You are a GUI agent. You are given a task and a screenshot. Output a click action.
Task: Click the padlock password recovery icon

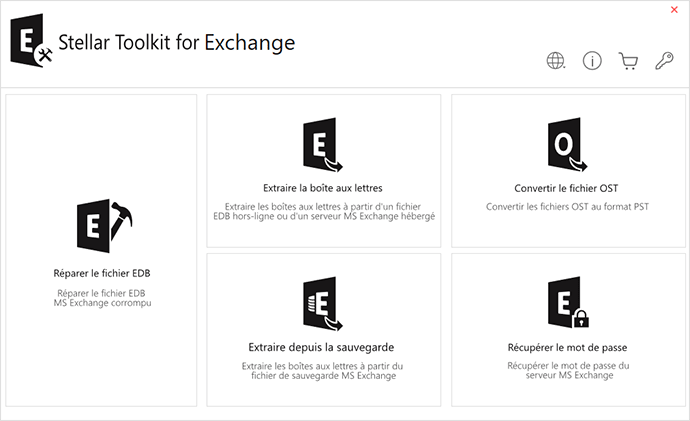click(x=567, y=306)
